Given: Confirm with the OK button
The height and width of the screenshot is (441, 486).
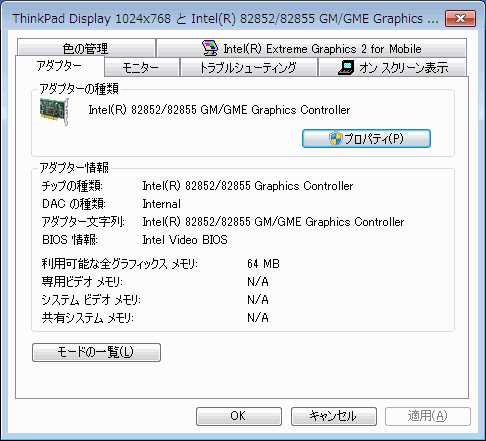Looking at the screenshot, I should click(239, 416).
